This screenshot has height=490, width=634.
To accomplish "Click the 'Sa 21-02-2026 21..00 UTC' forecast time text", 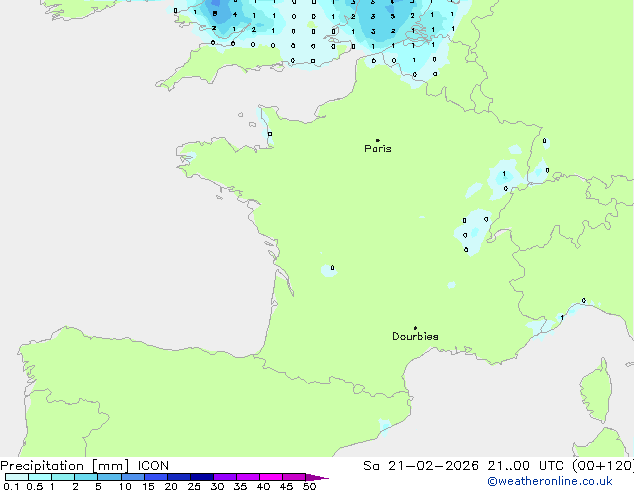I will tap(463, 466).
